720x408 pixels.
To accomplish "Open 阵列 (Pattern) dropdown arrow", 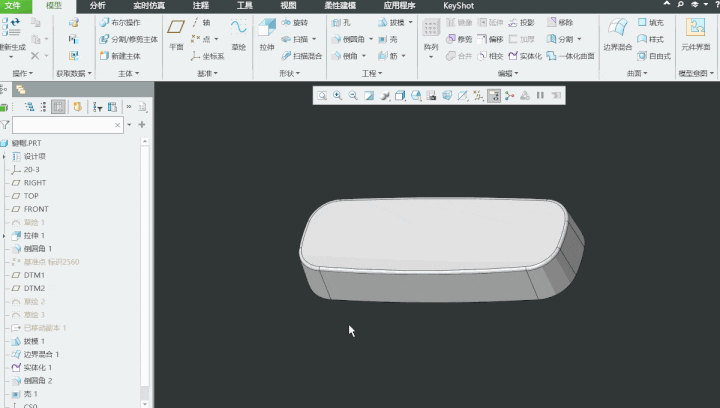I will coord(431,57).
